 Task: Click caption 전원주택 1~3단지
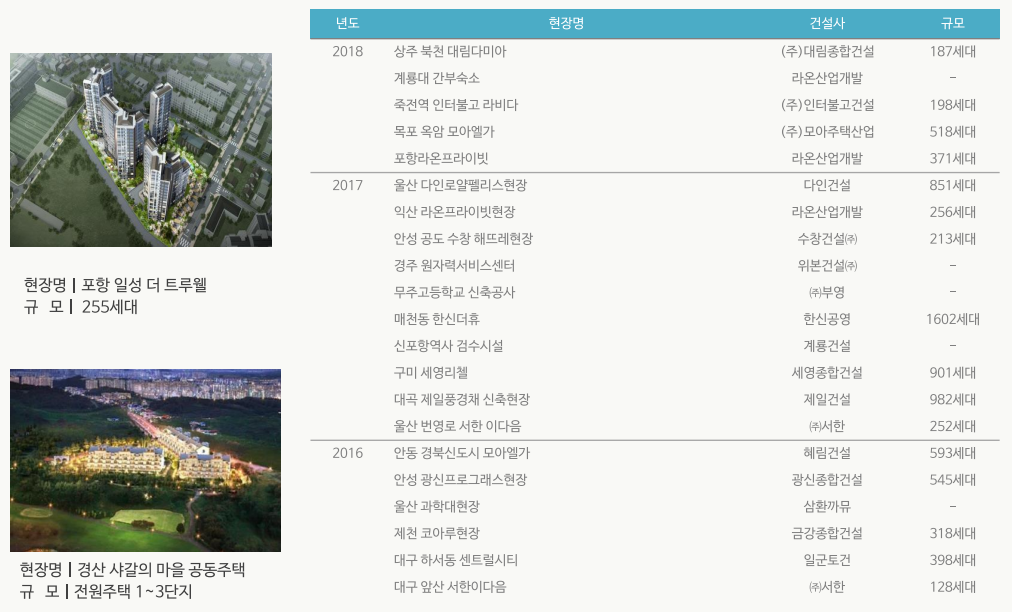pos(134,591)
